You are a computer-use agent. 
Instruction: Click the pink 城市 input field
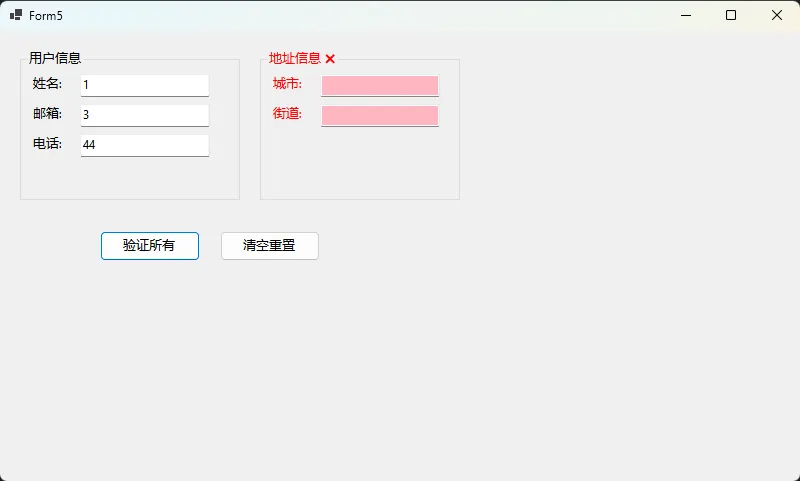click(x=379, y=86)
